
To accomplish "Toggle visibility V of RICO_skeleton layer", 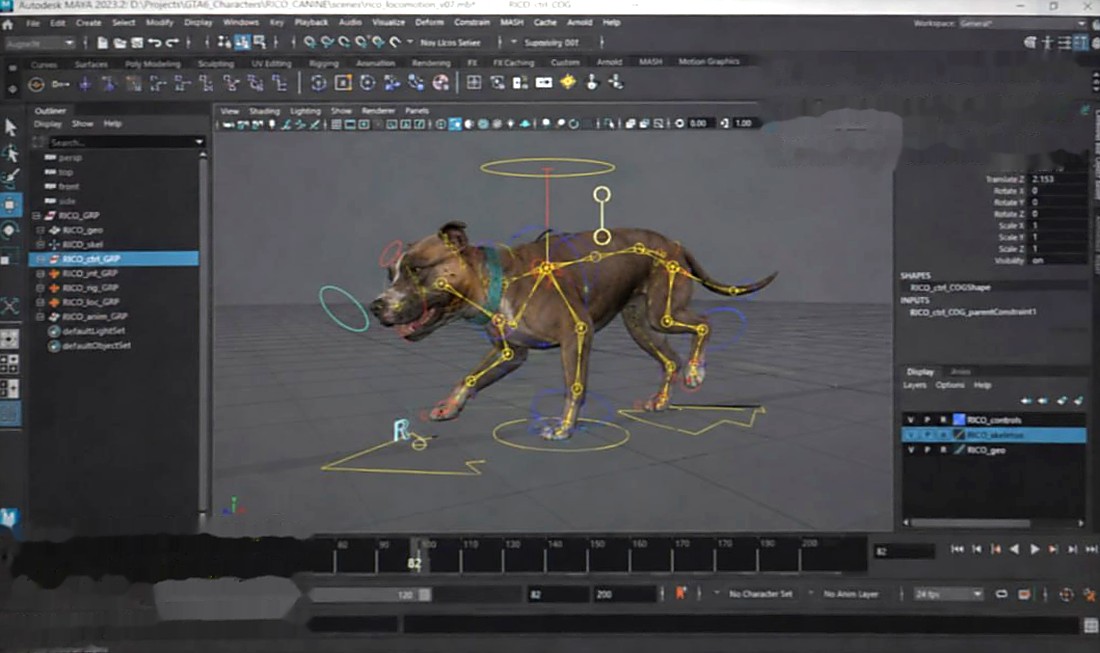I will (911, 435).
